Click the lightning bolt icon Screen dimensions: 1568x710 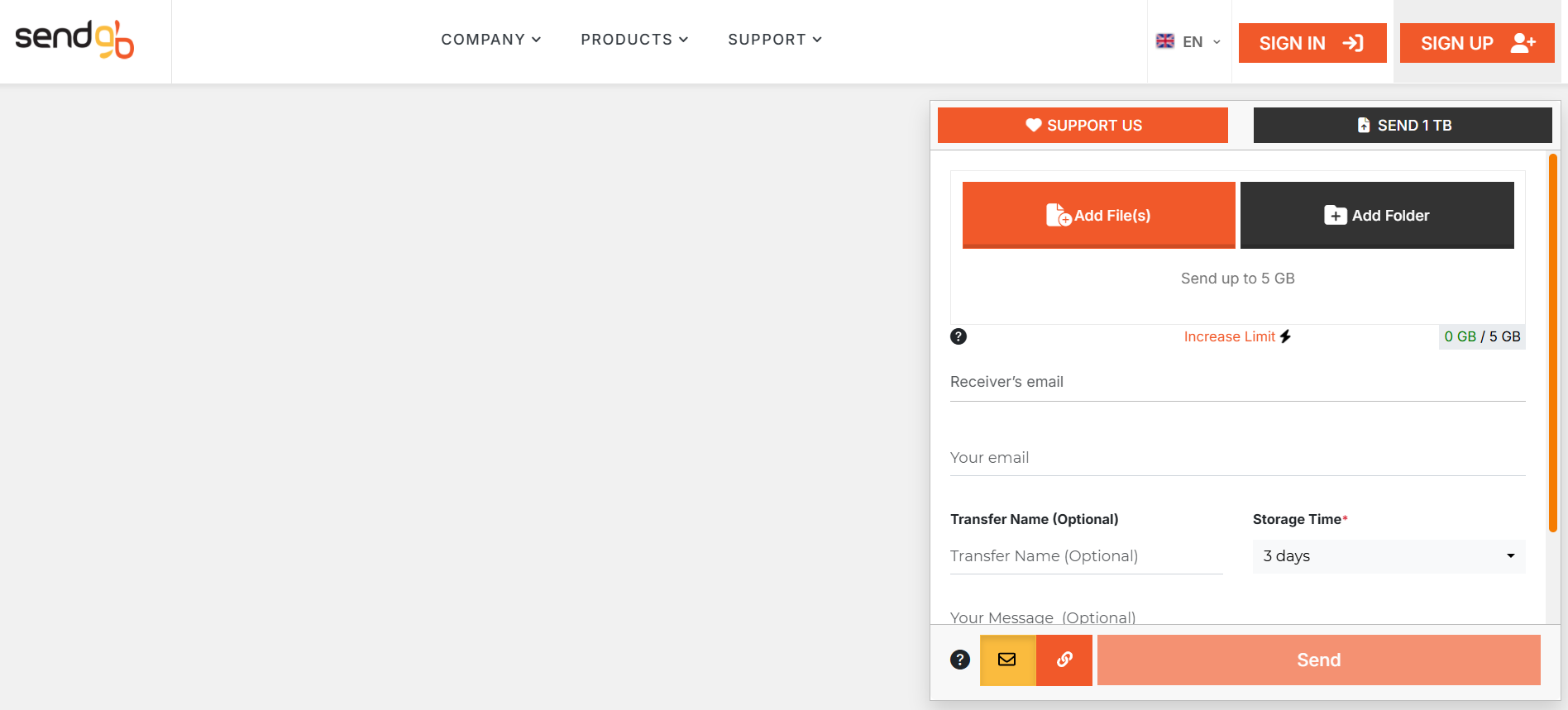click(x=1285, y=336)
